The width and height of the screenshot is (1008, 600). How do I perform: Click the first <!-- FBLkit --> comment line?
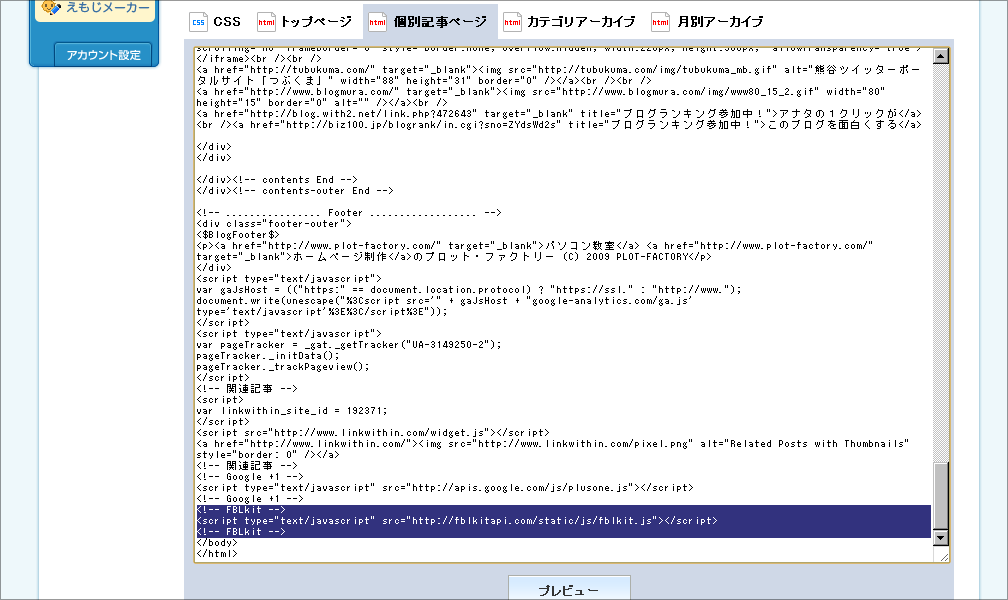(240, 510)
